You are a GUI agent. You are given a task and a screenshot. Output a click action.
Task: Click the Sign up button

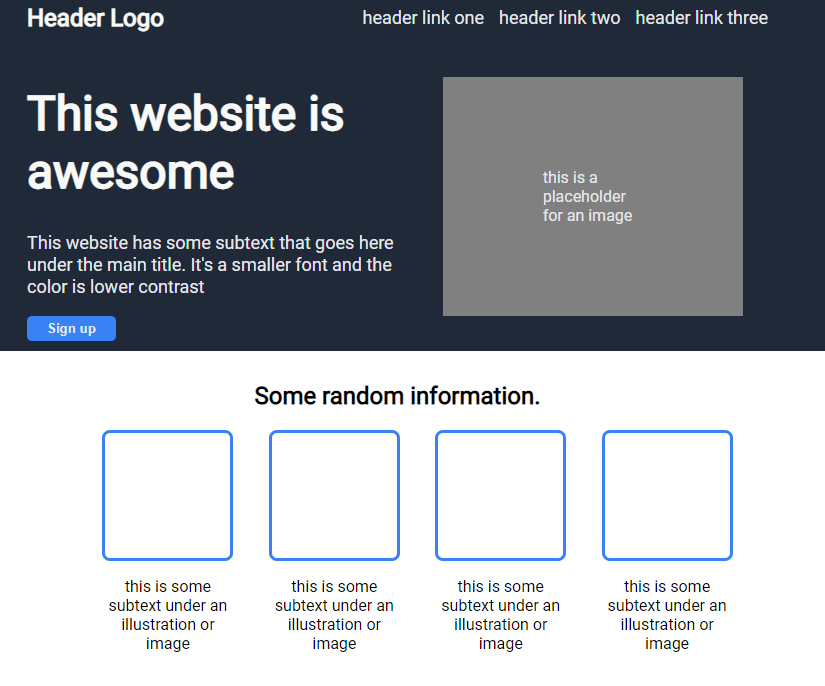click(x=72, y=328)
